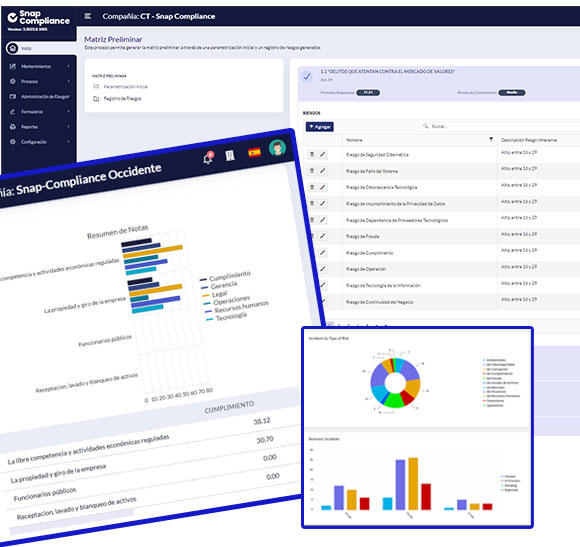
Task: Click the Promedio Respuestas value pill
Action: (x=368, y=92)
